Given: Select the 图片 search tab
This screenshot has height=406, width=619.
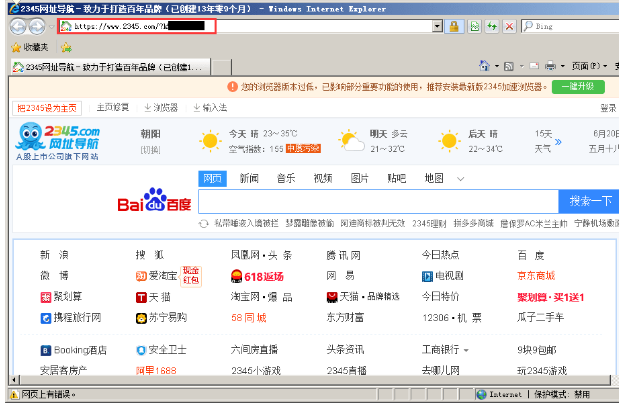Looking at the screenshot, I should pyautogui.click(x=360, y=179).
